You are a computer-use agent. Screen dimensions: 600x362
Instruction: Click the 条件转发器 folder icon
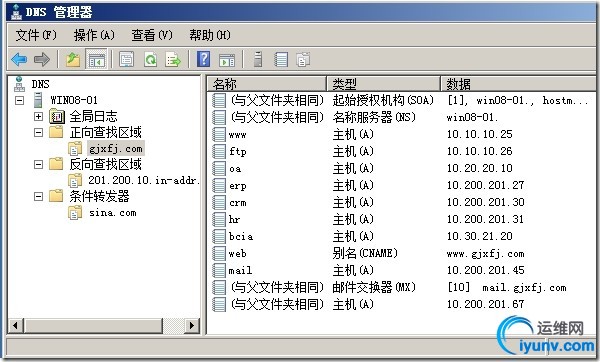[56, 196]
